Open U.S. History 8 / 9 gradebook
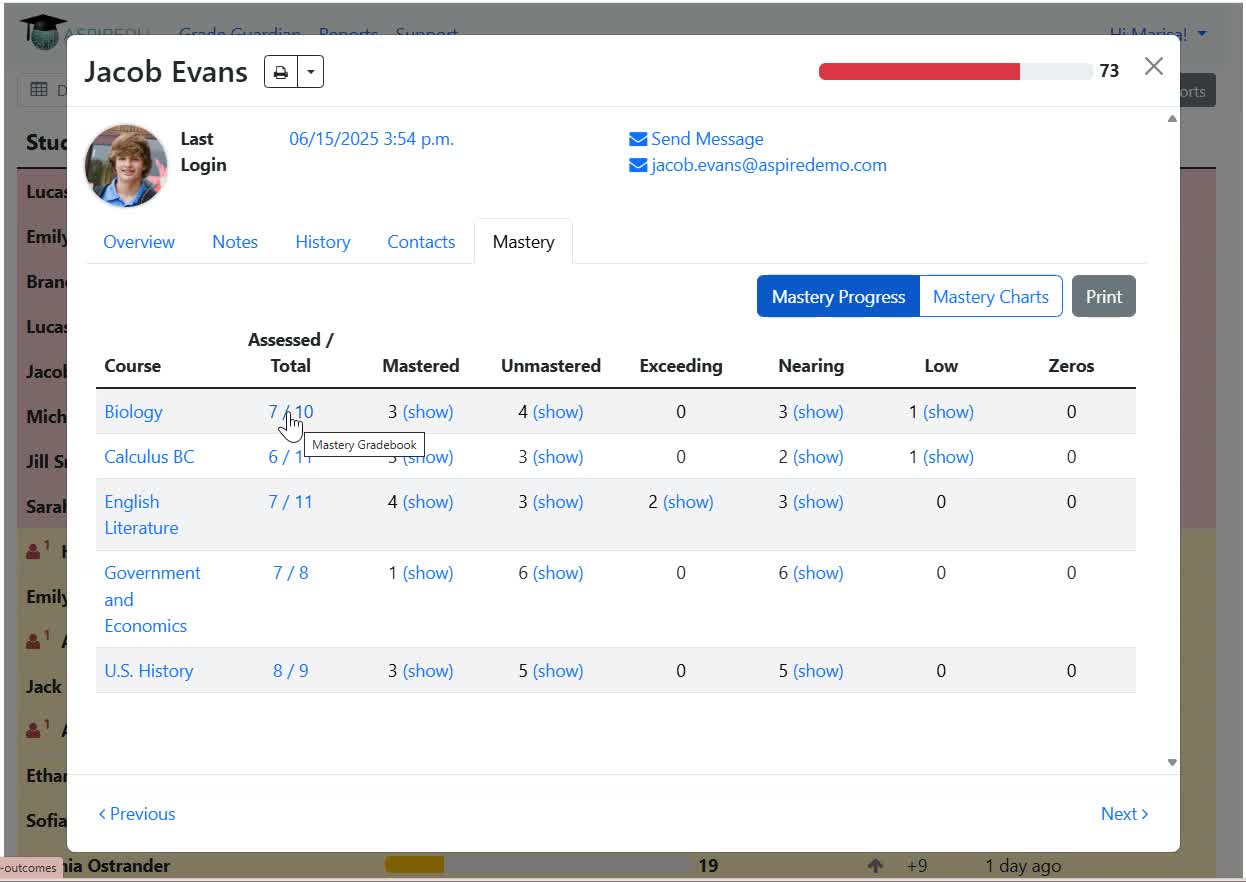This screenshot has height=882, width=1246. (x=291, y=671)
